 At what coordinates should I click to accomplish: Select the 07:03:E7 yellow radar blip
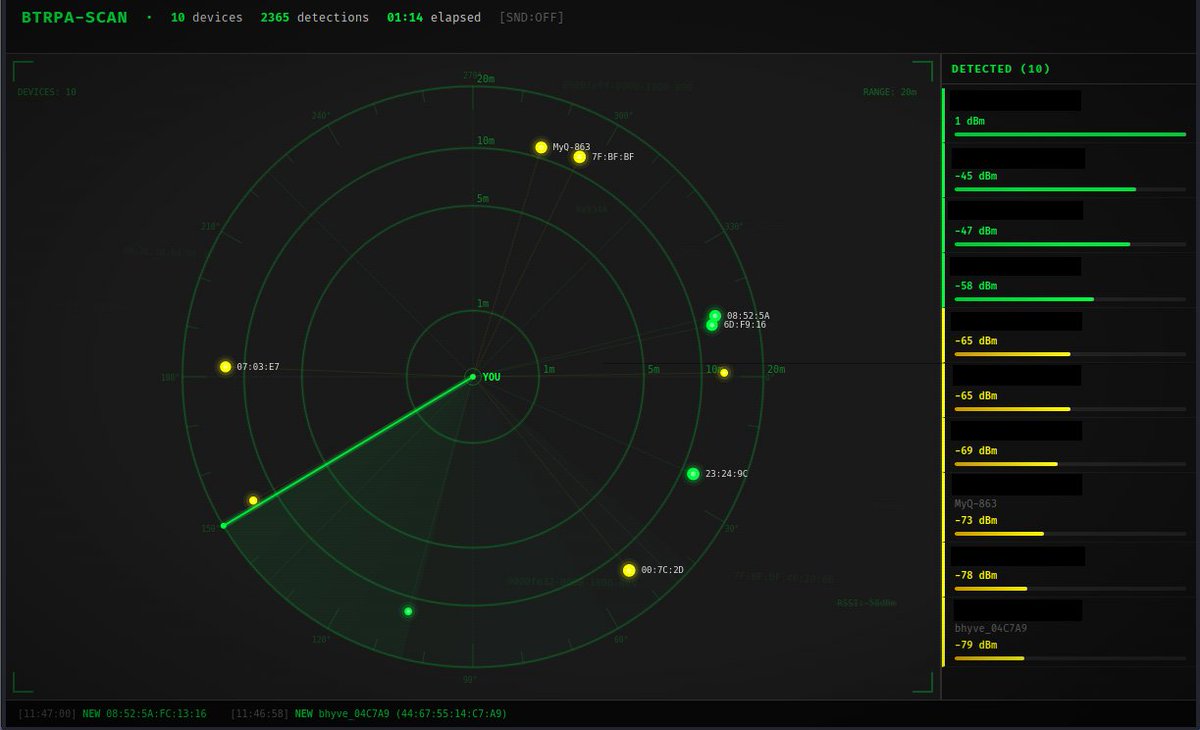pos(225,367)
